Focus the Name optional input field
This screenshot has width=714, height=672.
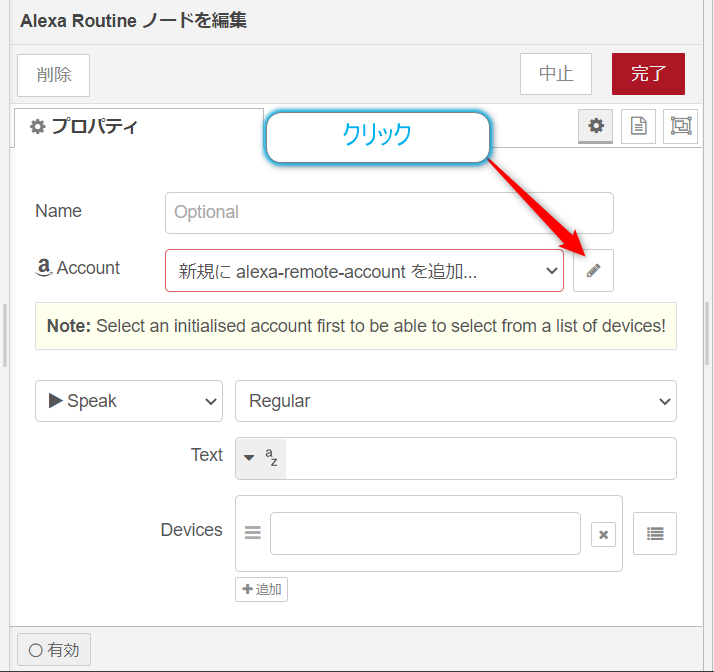(389, 213)
